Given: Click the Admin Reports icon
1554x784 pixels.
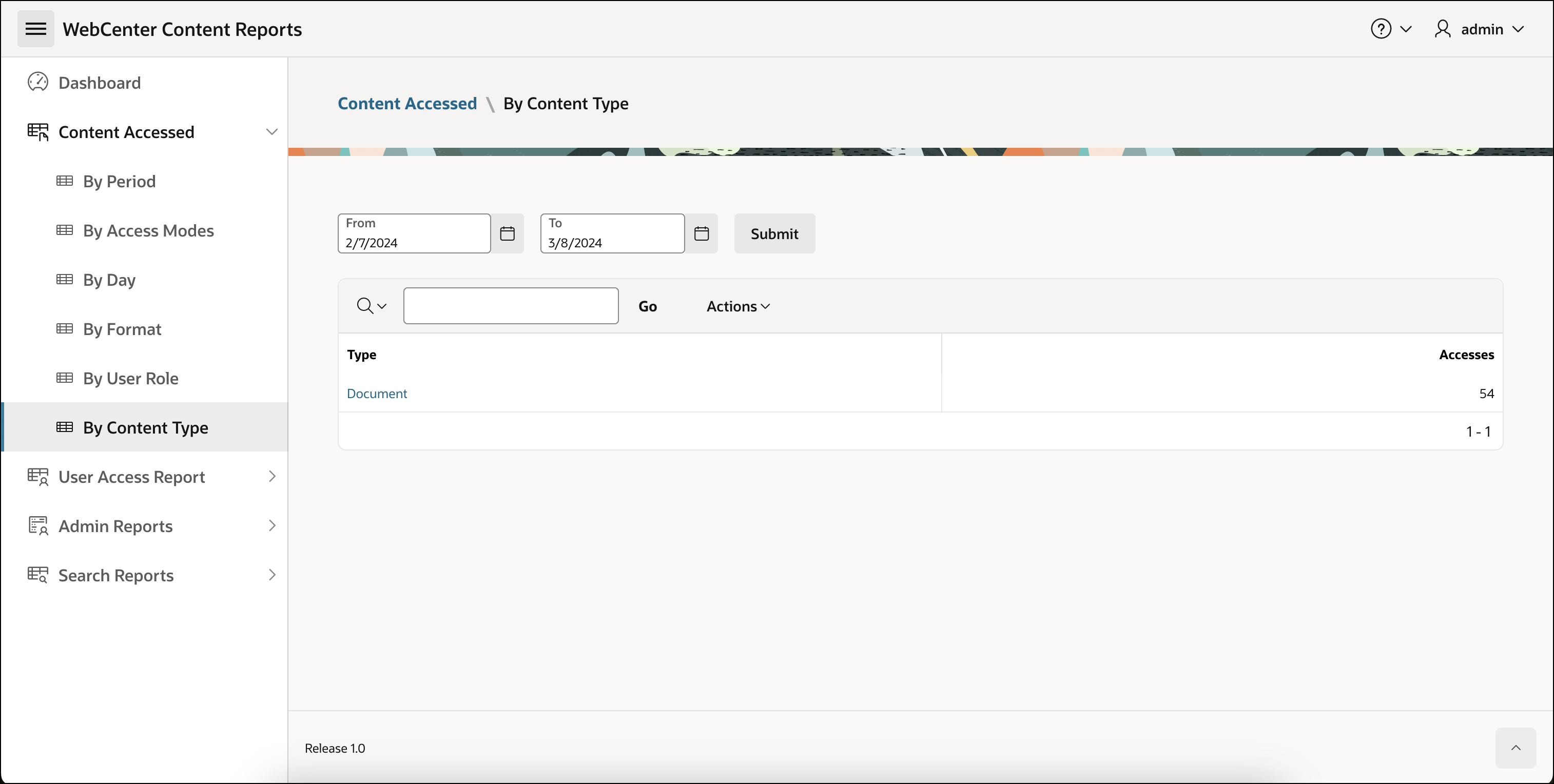Looking at the screenshot, I should pyautogui.click(x=38, y=526).
